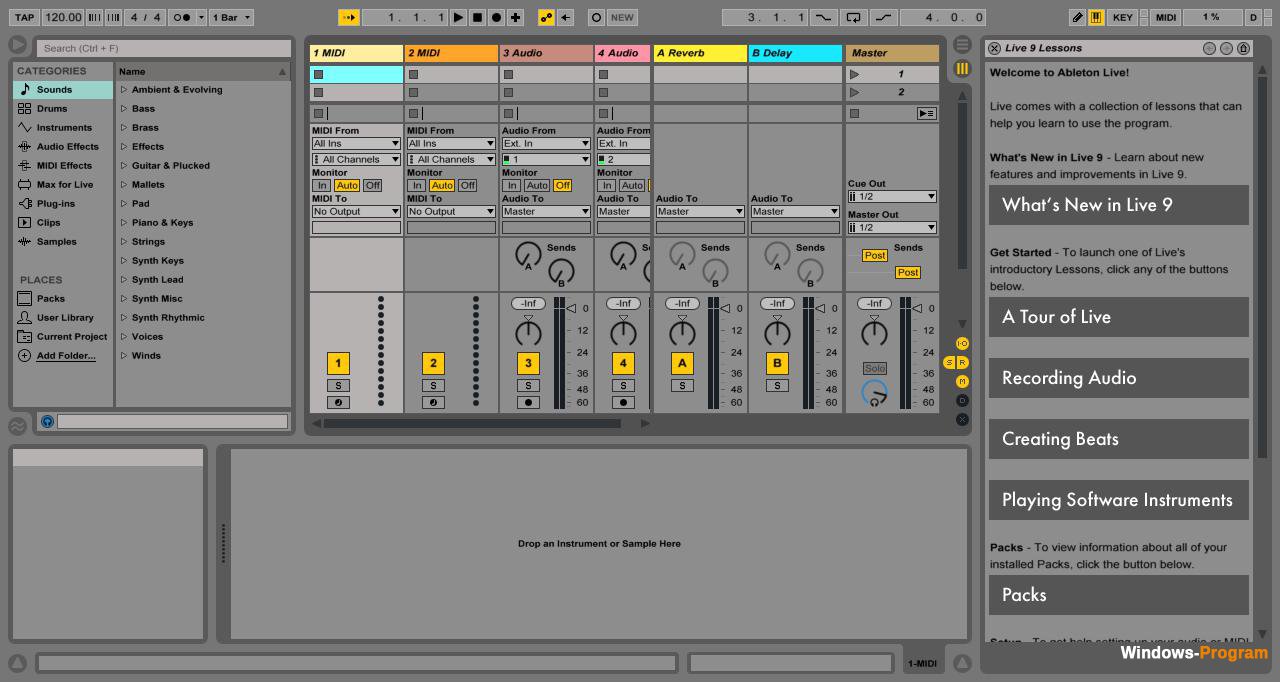Open Creating Beats lesson
This screenshot has width=1280, height=682.
tap(1119, 439)
